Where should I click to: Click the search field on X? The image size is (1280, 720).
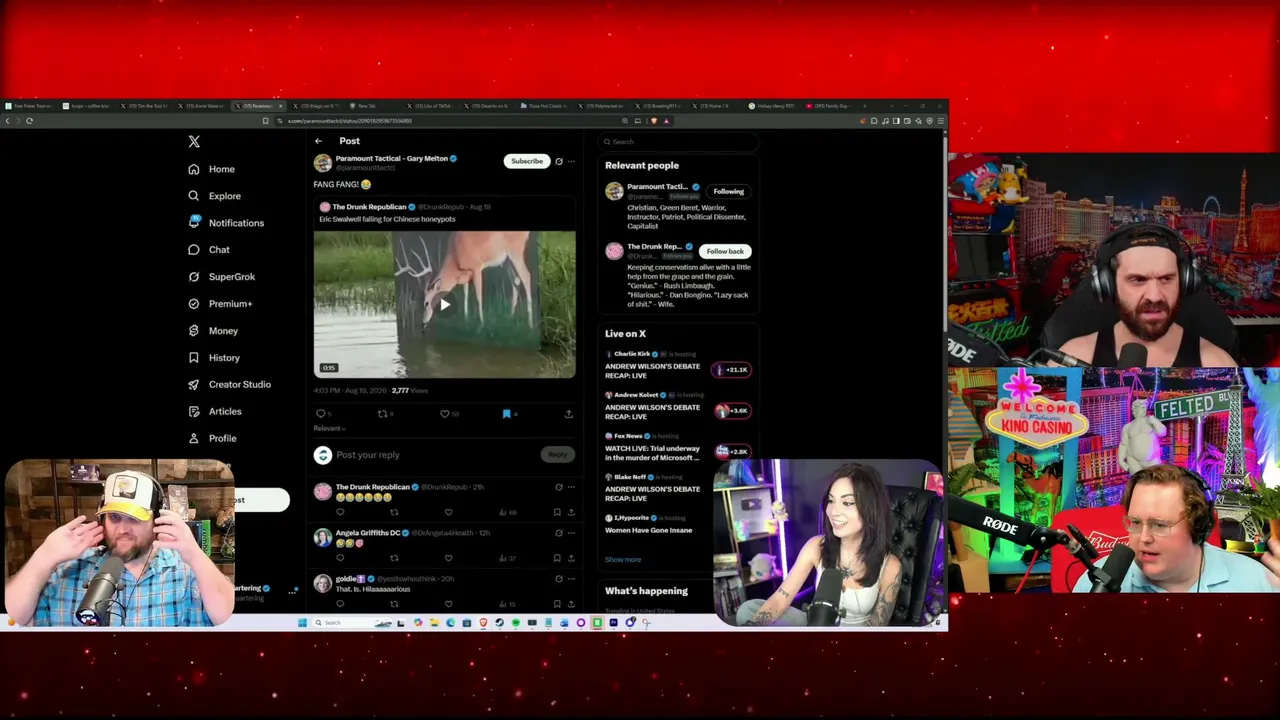(680, 142)
